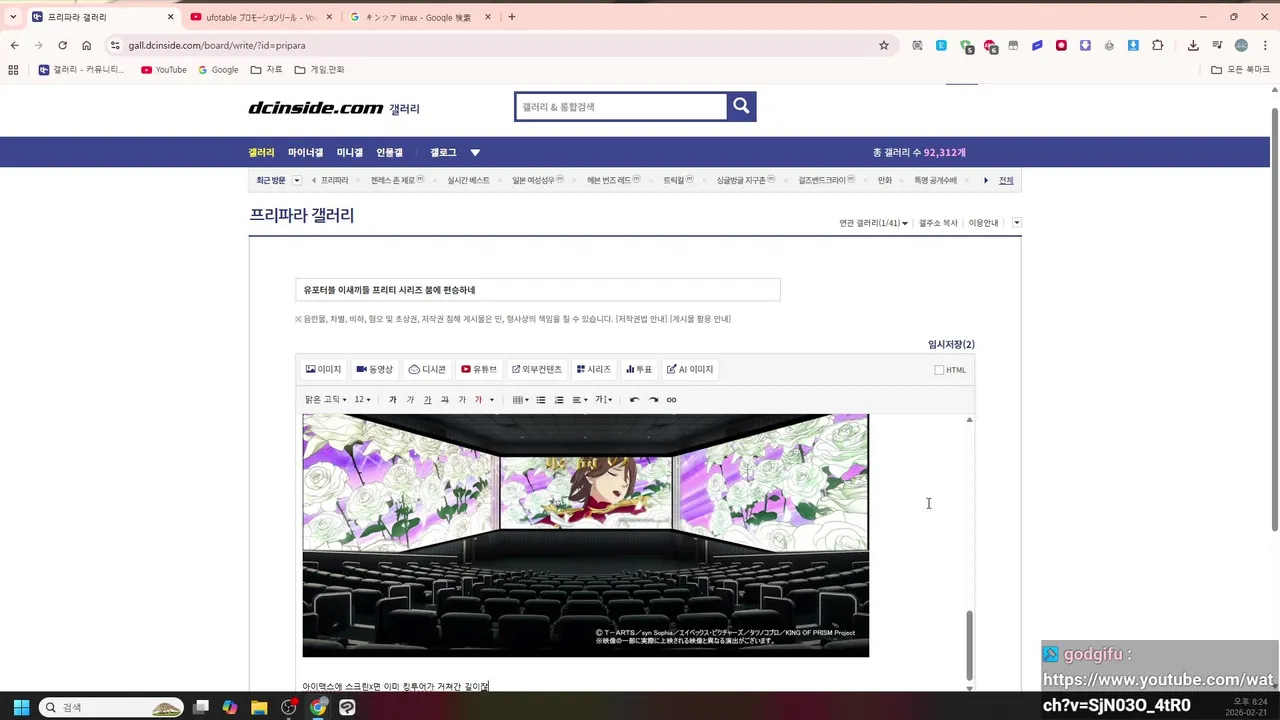This screenshot has width=1280, height=720.
Task: Click the Windows taskbar search box
Action: click(112, 707)
